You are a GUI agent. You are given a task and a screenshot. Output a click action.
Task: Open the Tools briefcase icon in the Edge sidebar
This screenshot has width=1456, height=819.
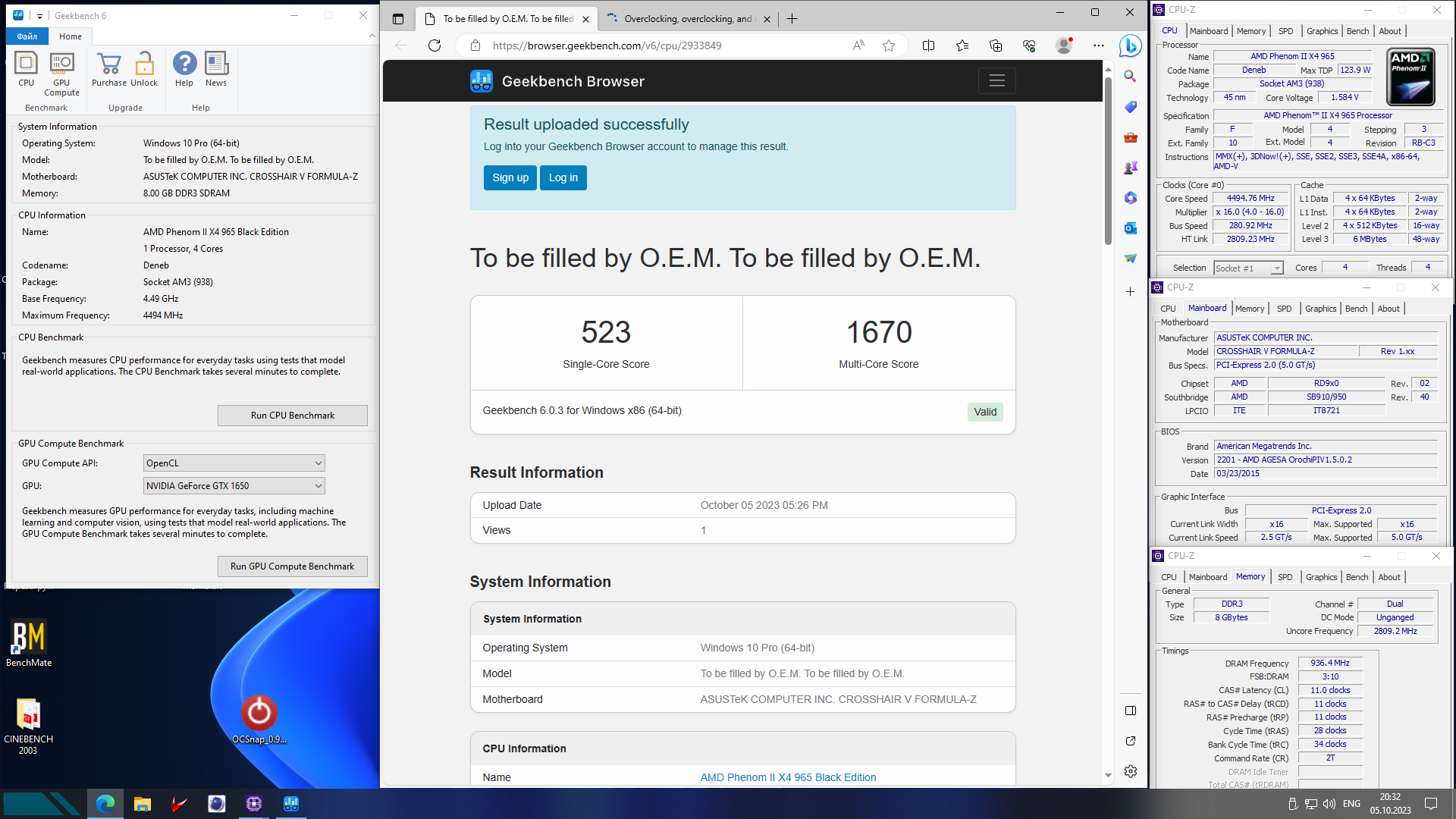tap(1130, 137)
